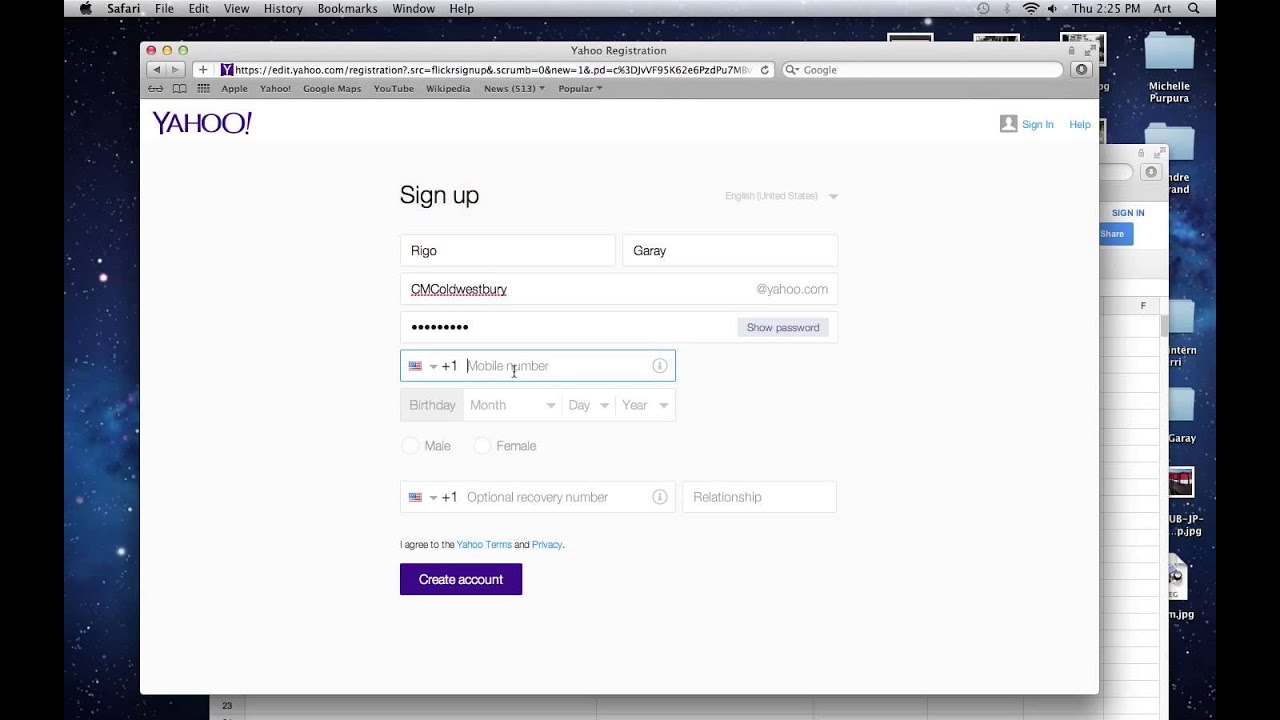The height and width of the screenshot is (720, 1280).
Task: Click the info icon in recovery number field
Action: click(659, 497)
